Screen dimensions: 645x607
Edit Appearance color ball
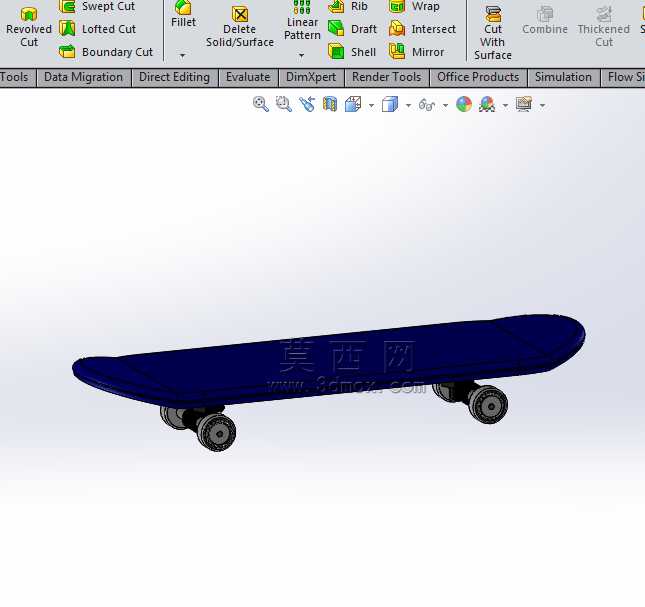tap(464, 104)
